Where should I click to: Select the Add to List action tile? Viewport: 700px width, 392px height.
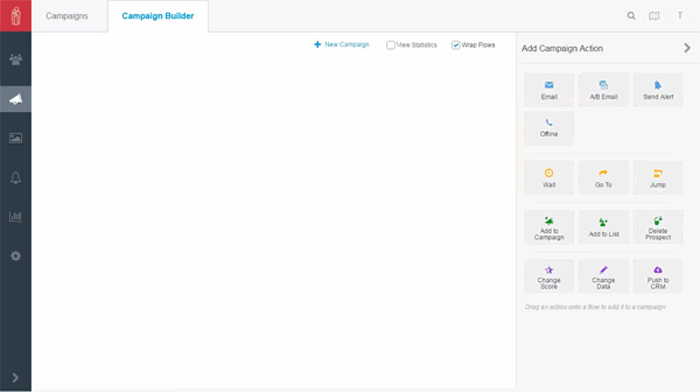(604, 227)
